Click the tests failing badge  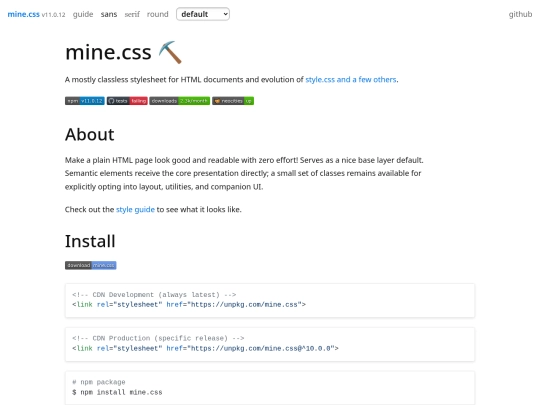[127, 101]
